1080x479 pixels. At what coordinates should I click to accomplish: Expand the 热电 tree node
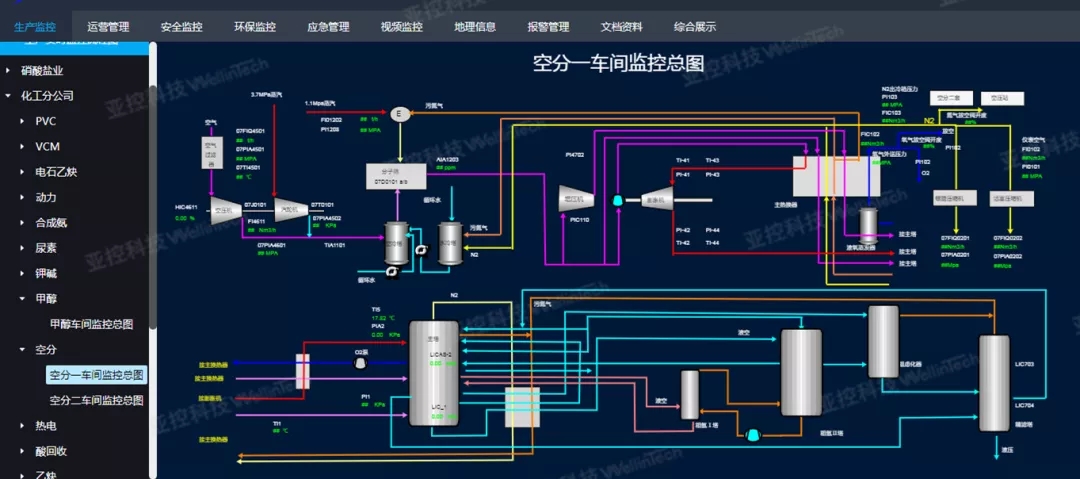point(22,426)
